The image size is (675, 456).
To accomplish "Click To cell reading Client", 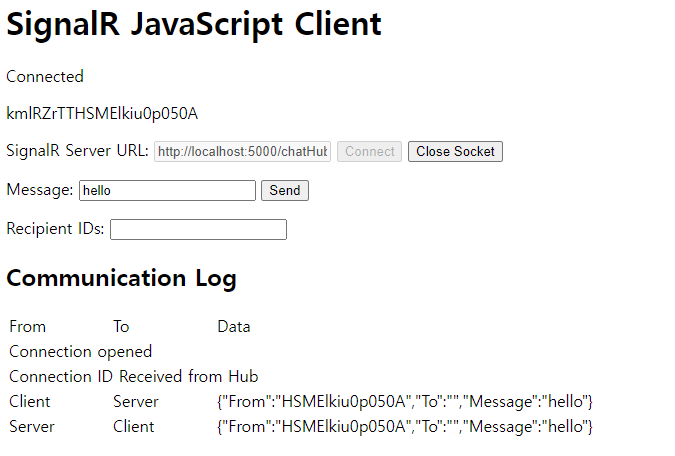I will pyautogui.click(x=133, y=427).
